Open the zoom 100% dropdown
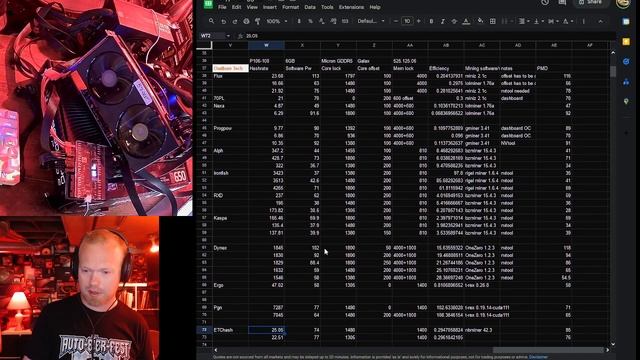 (277, 21)
